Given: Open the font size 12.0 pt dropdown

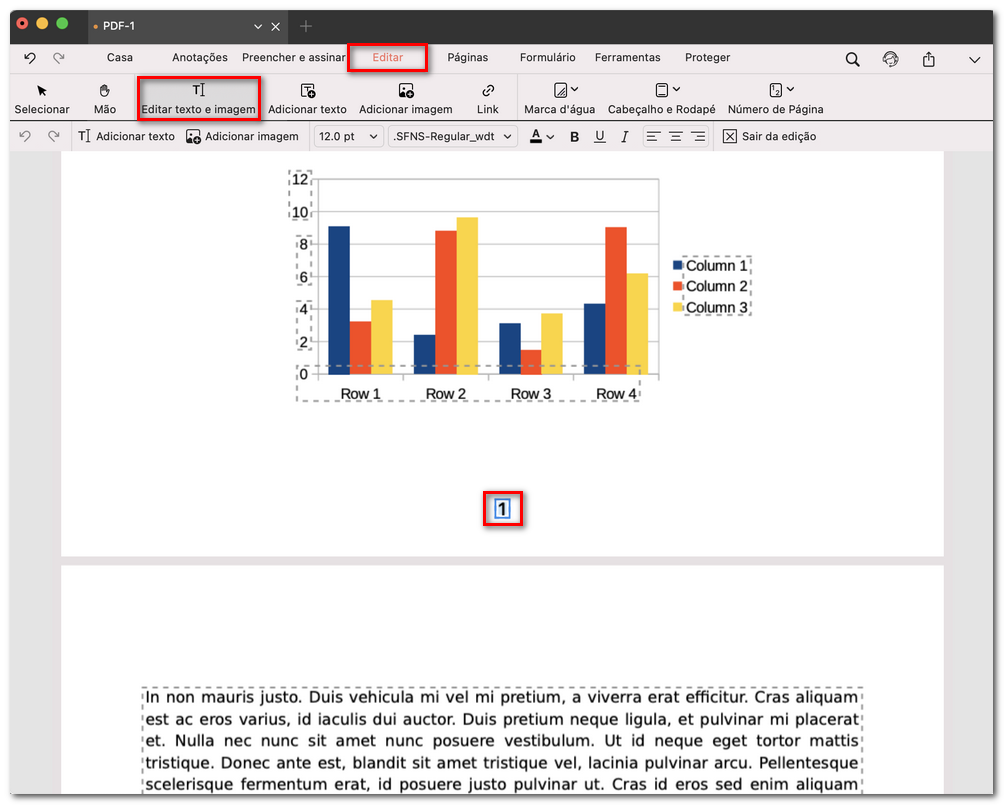Looking at the screenshot, I should [x=348, y=136].
